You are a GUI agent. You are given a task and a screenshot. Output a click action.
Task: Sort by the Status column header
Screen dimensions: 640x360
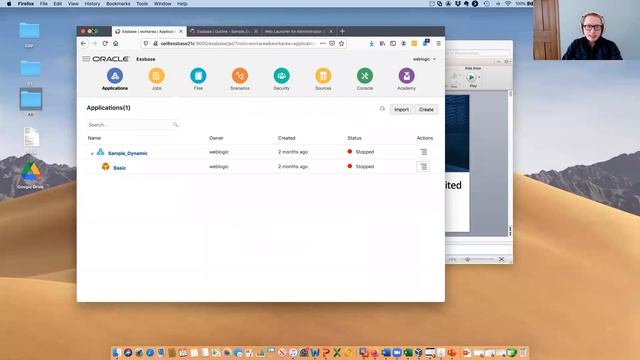click(354, 138)
